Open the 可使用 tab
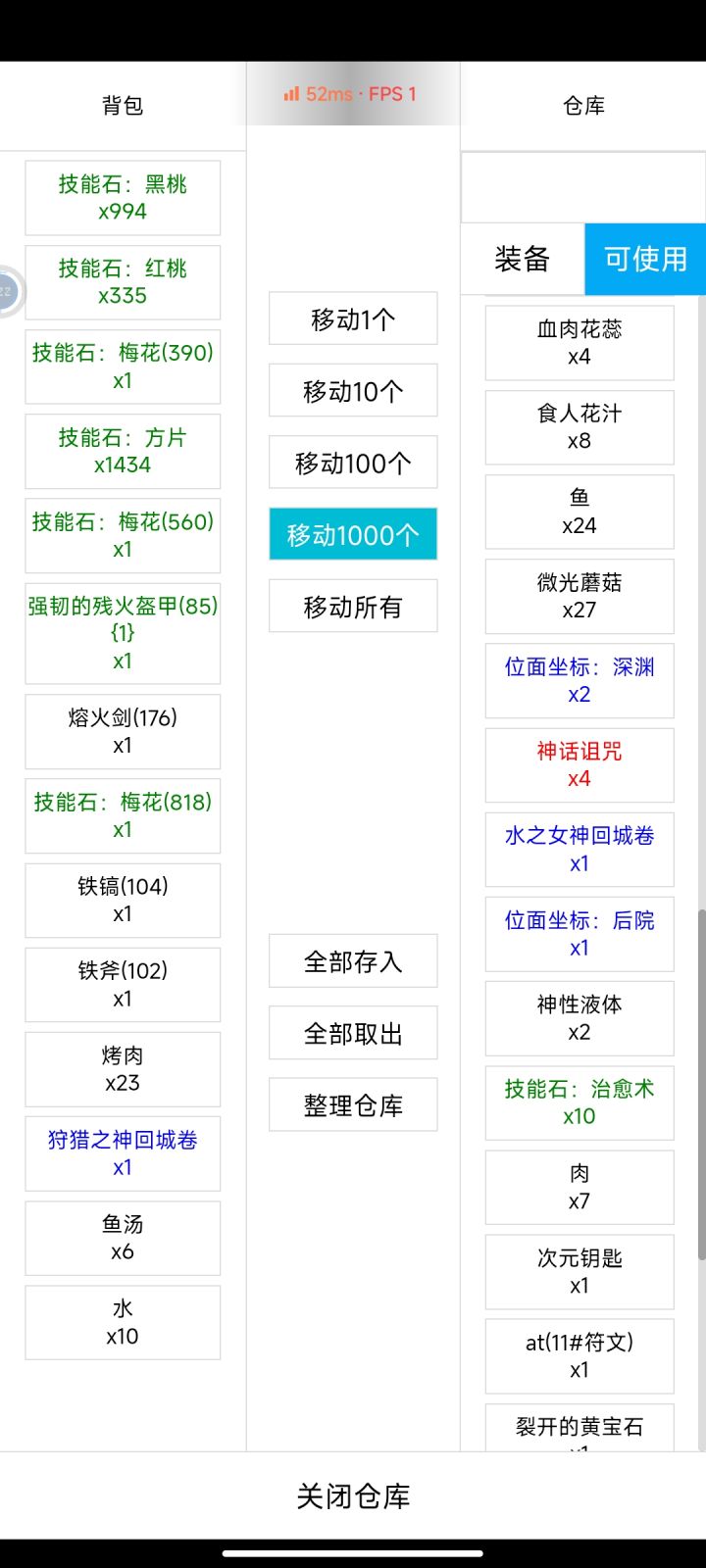 click(645, 259)
